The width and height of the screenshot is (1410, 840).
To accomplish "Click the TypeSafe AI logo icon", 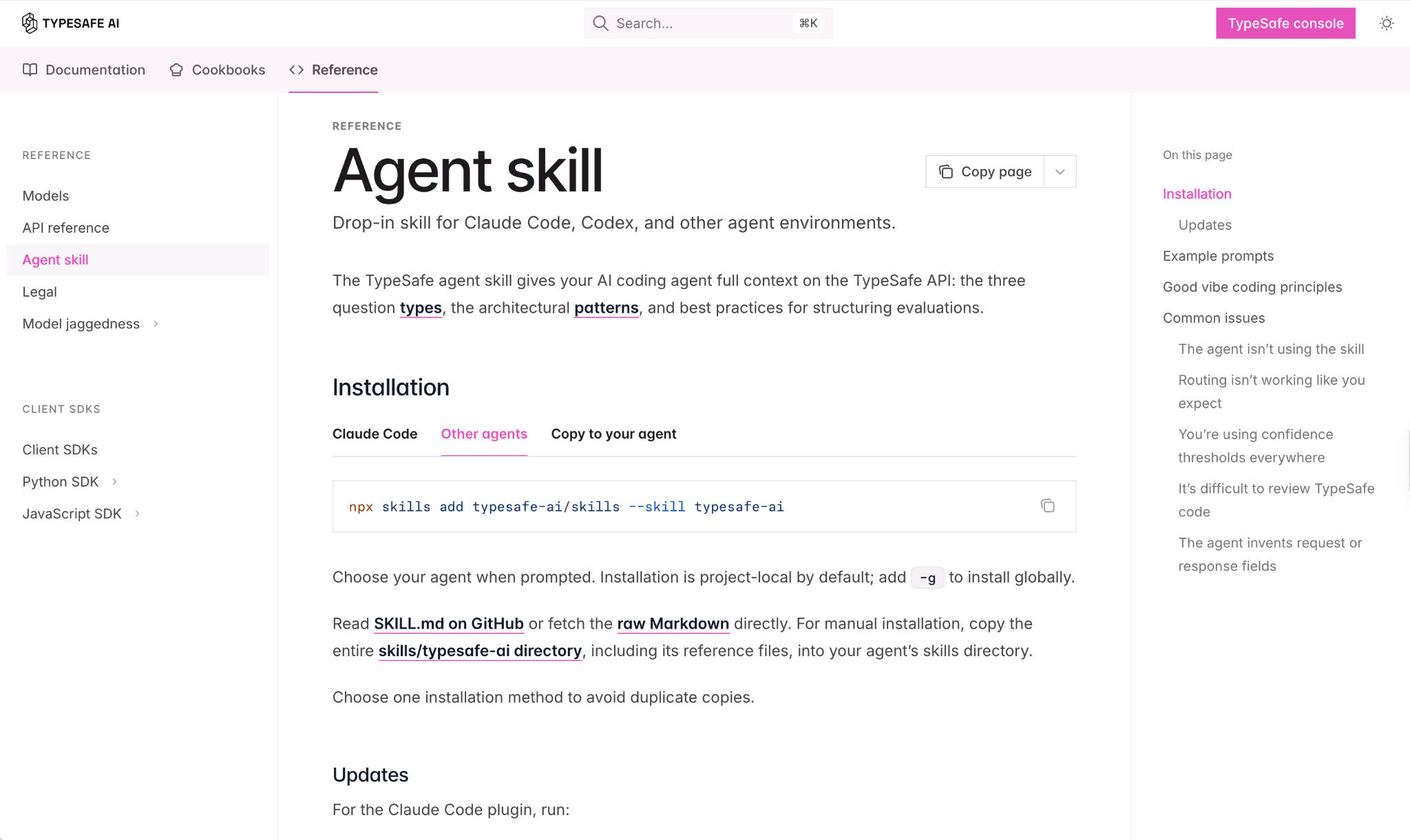I will tap(30, 23).
